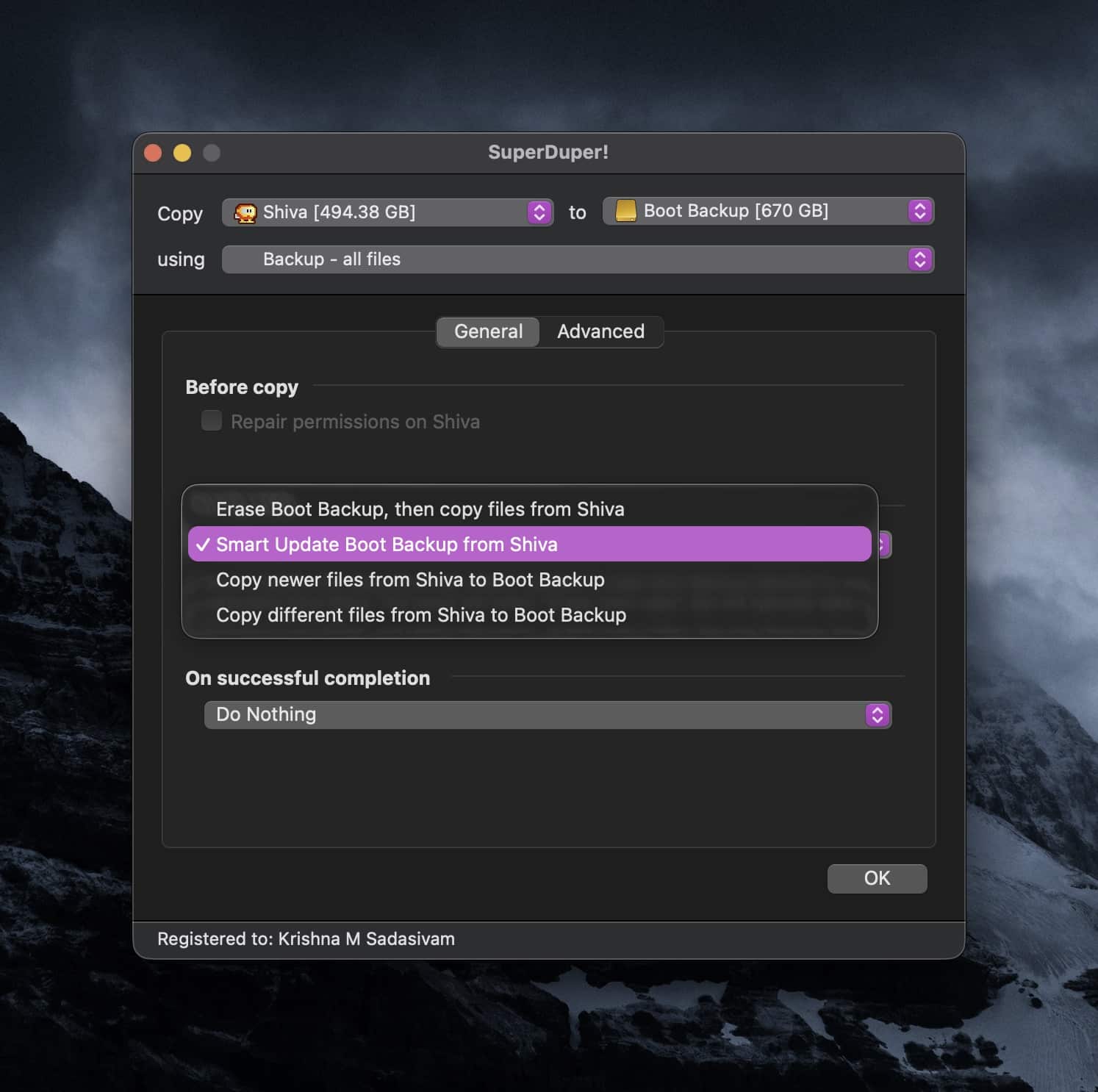The height and width of the screenshot is (1092, 1098).
Task: Choose Erase Boot Backup, then copy files option
Action: click(x=420, y=509)
